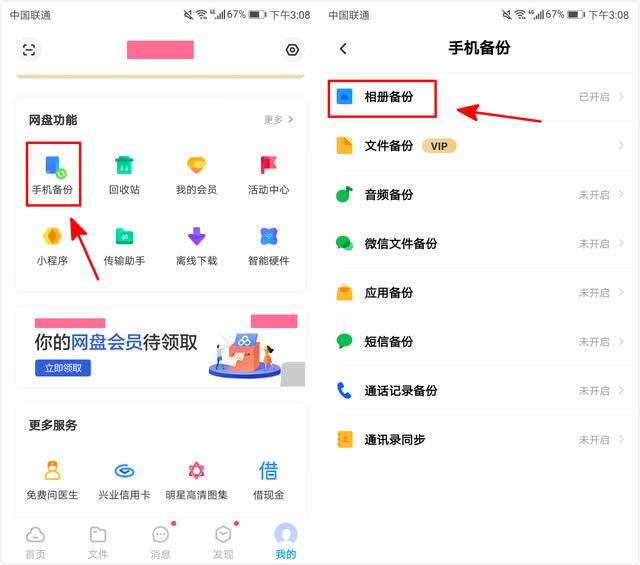Tap the 相册备份 label

tap(389, 97)
